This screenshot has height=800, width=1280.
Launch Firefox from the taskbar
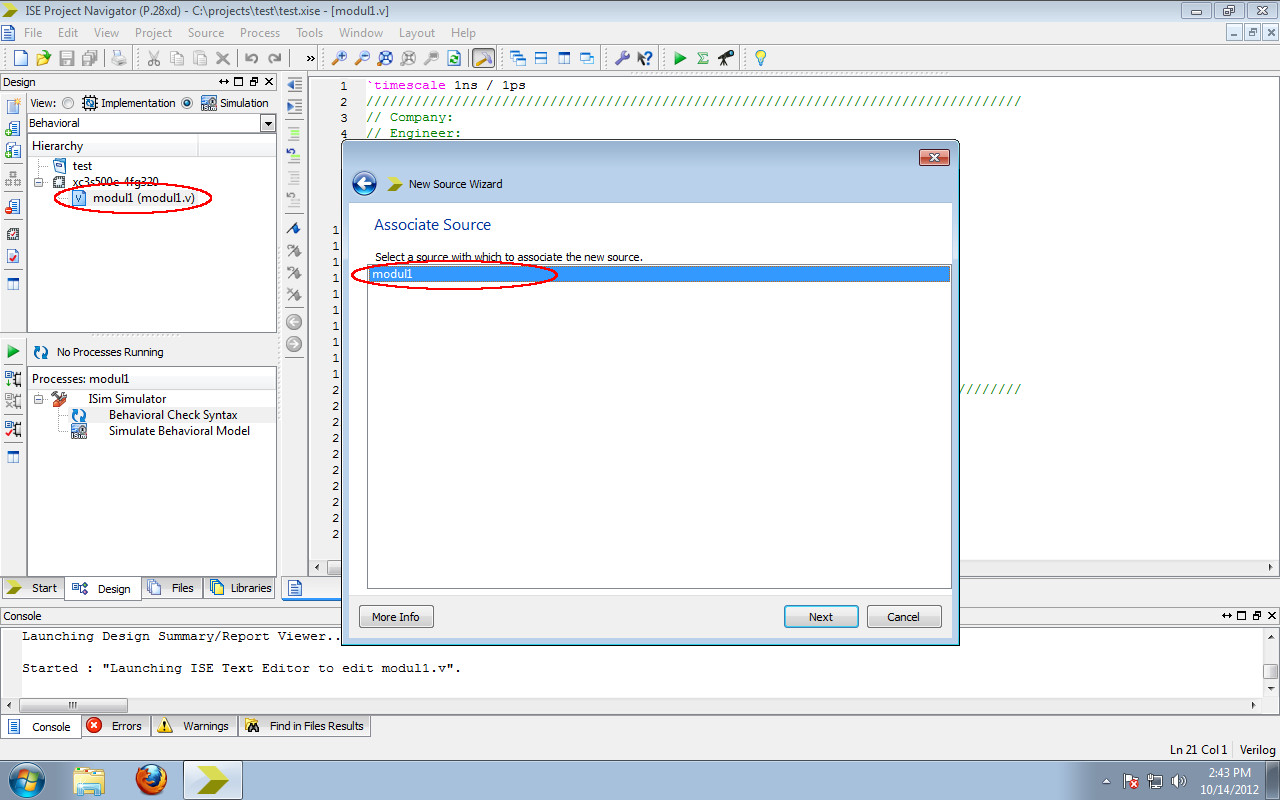[x=152, y=779]
